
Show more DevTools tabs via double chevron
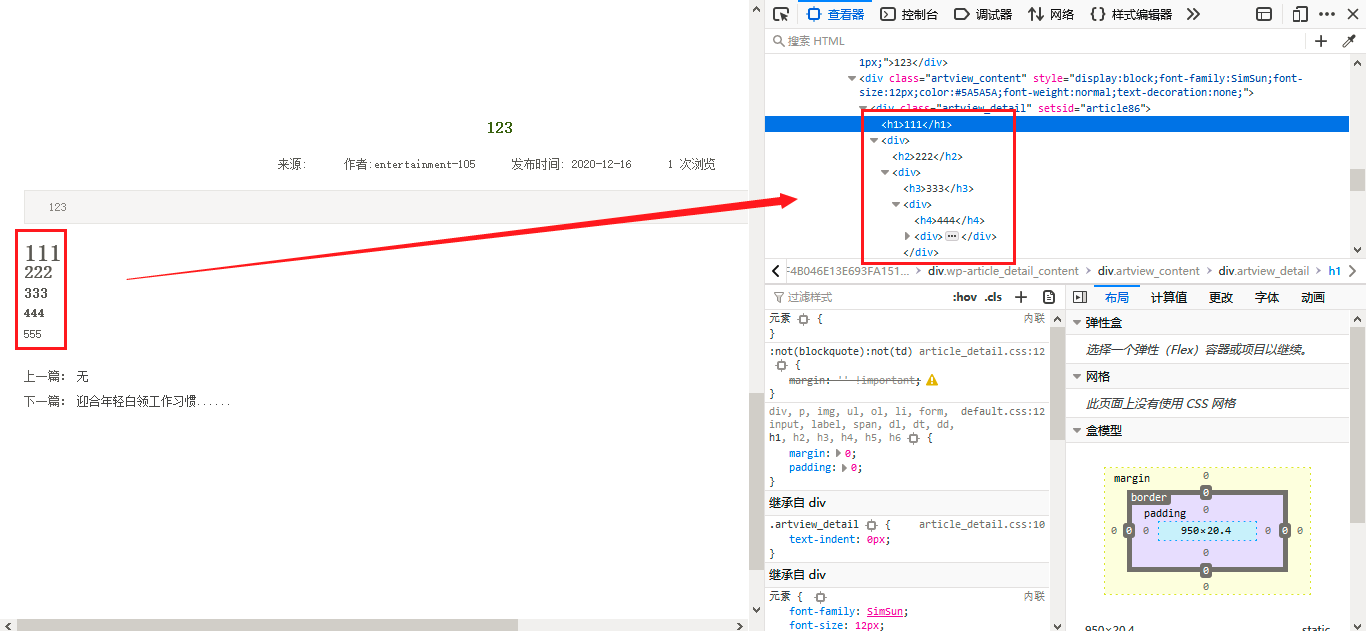(1193, 14)
